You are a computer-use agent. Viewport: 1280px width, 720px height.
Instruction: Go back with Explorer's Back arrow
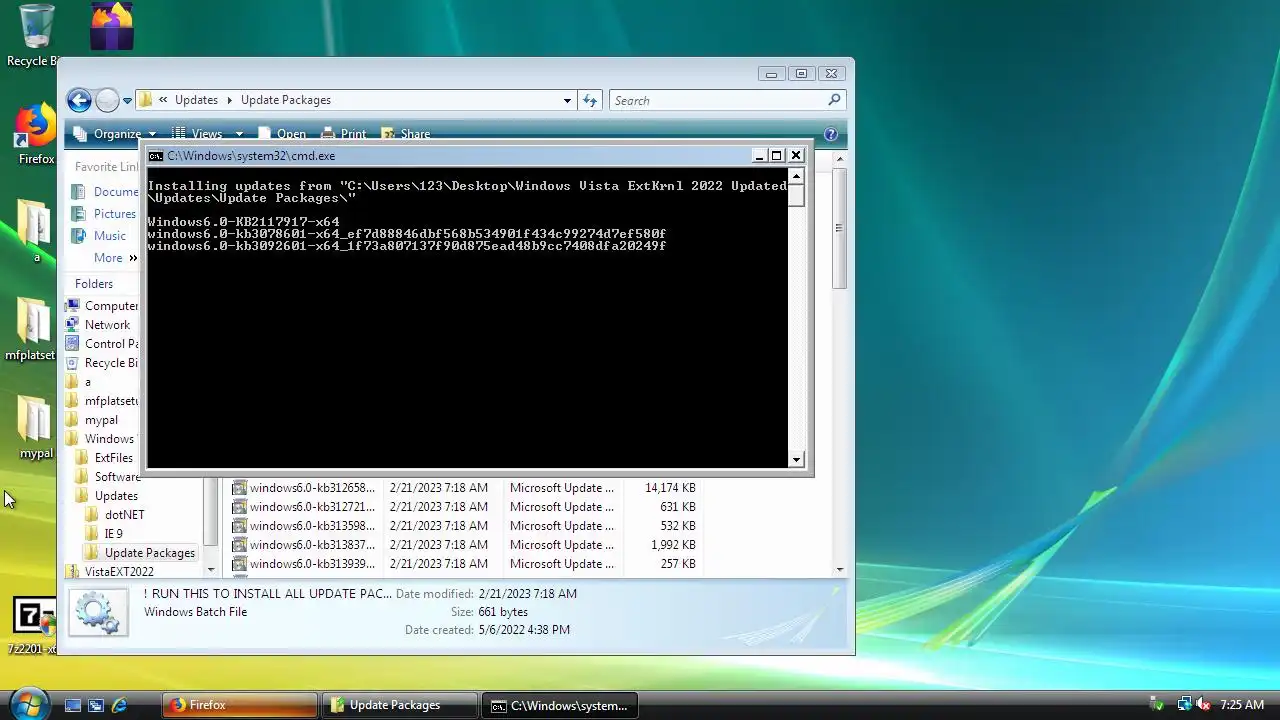click(x=79, y=100)
